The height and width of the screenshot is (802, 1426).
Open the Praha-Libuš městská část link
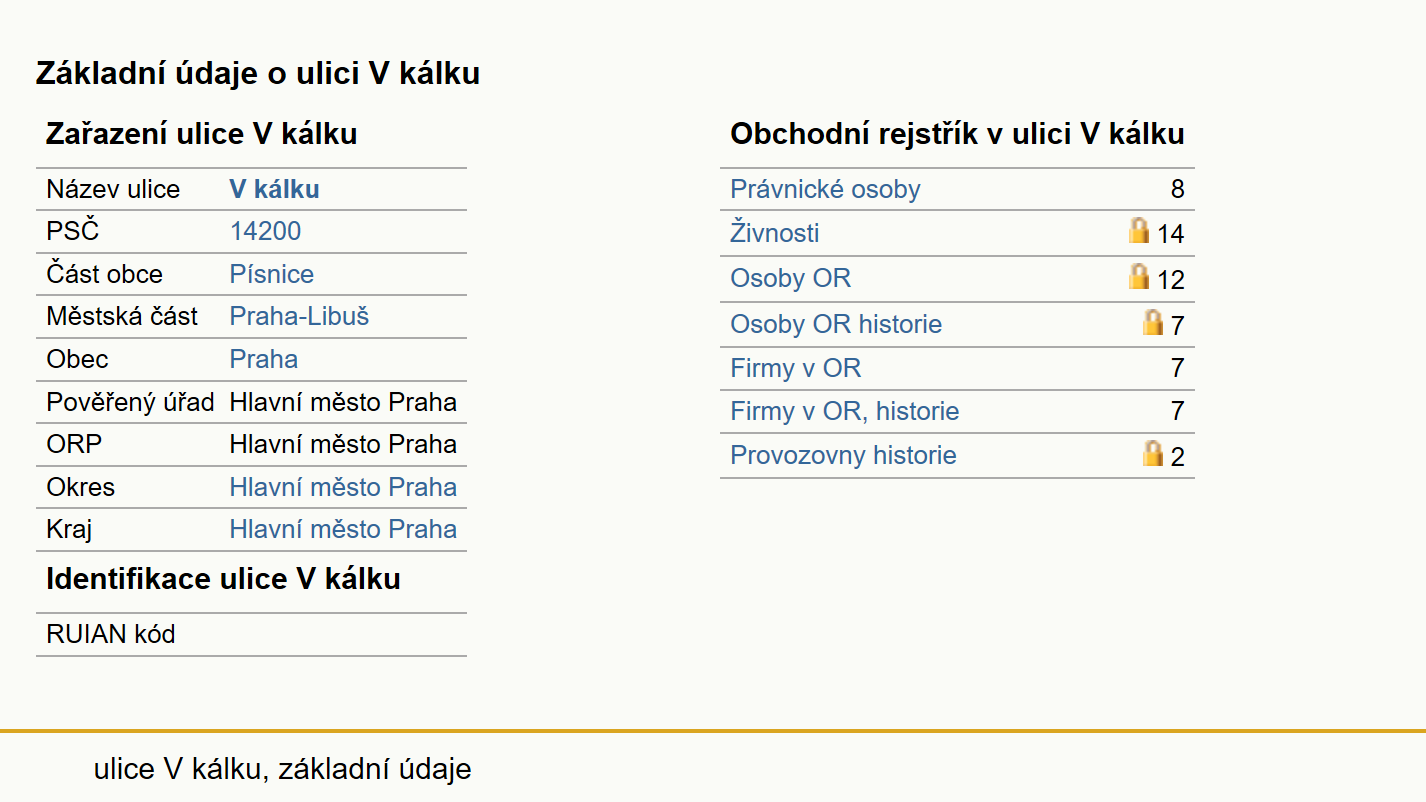299,317
